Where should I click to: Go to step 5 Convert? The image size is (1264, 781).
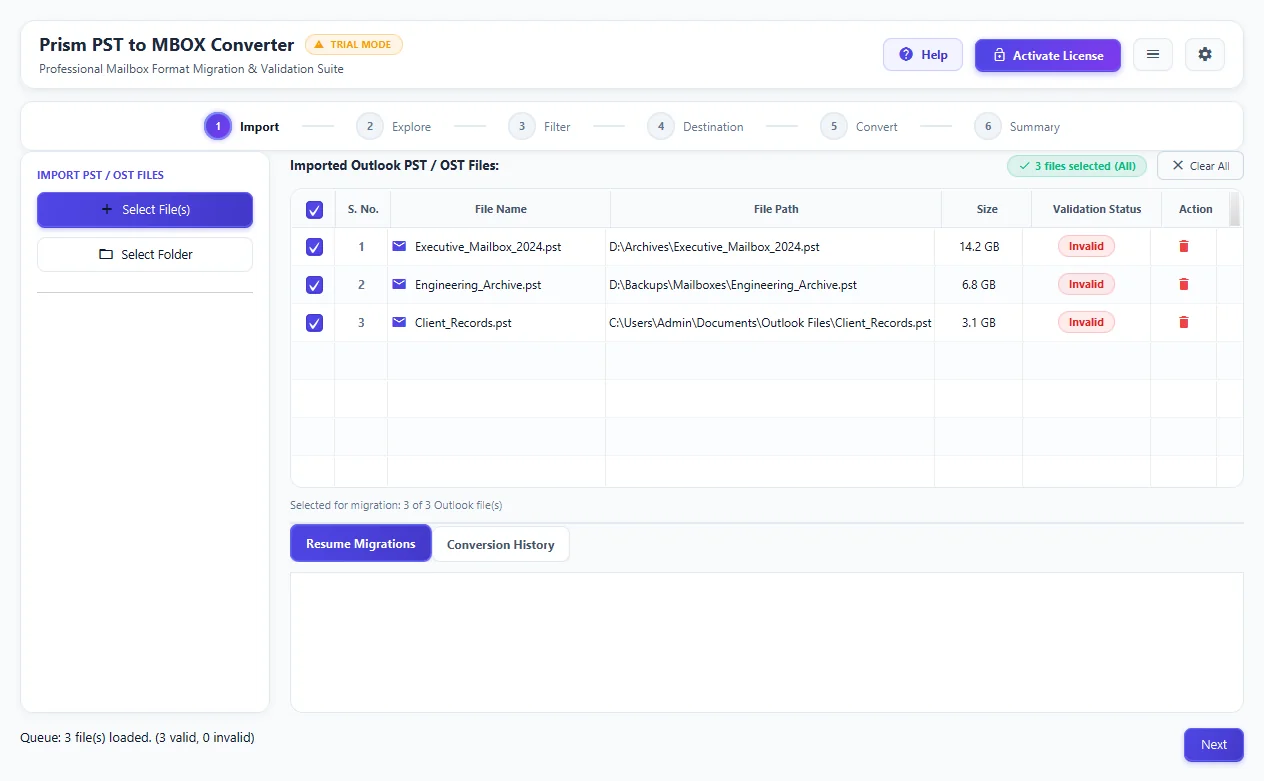click(x=859, y=127)
